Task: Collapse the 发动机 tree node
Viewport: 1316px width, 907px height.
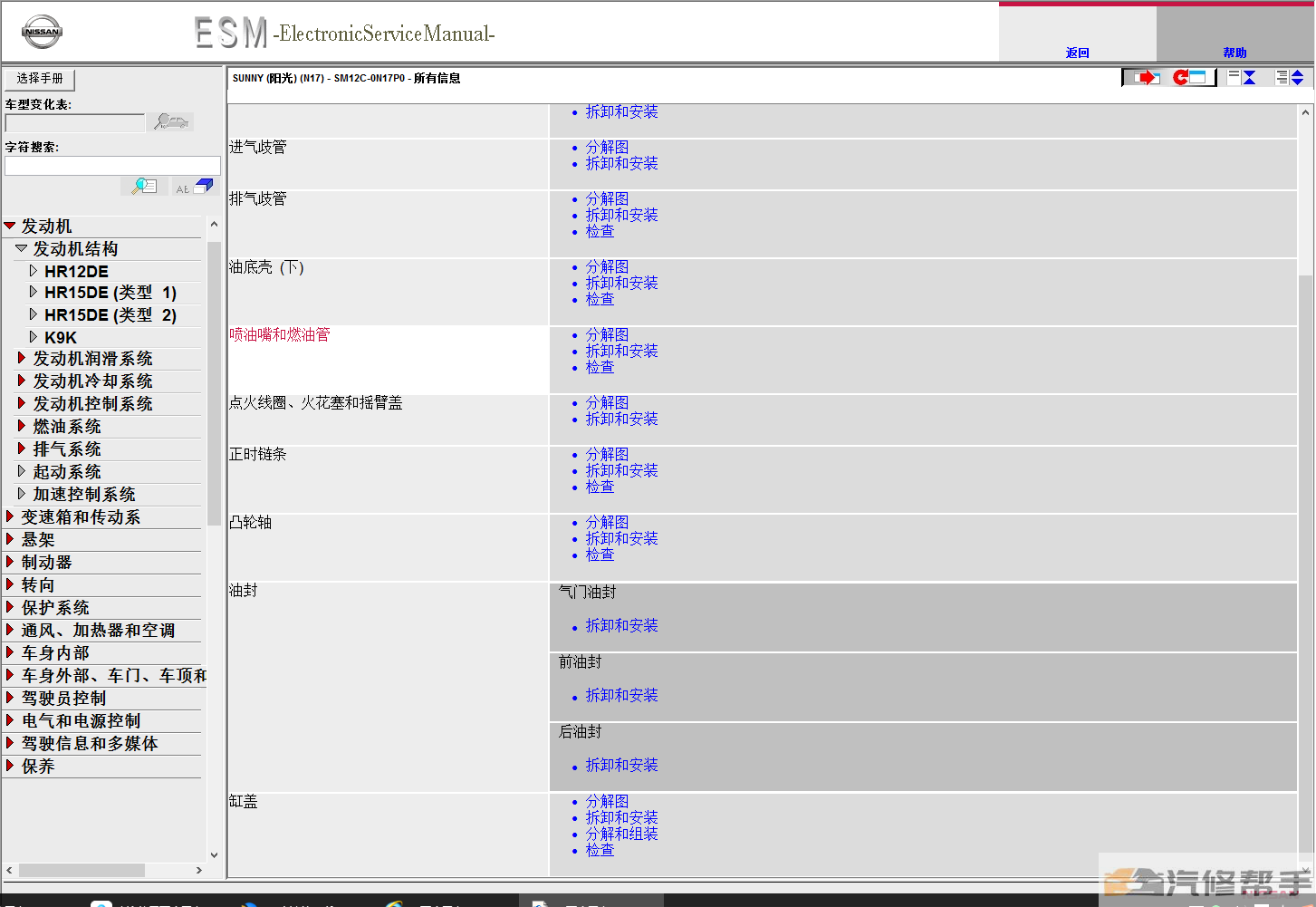Action: [10, 226]
